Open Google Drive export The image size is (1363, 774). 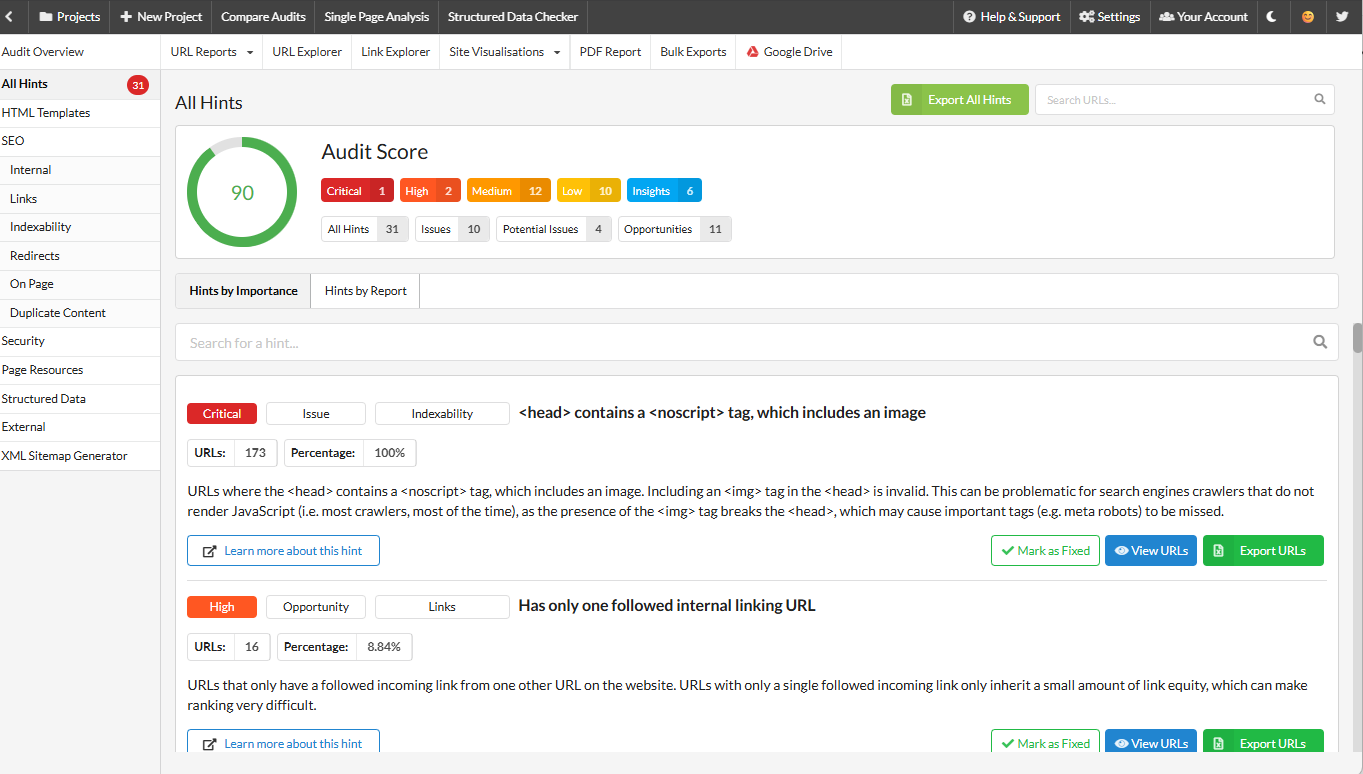(x=788, y=52)
